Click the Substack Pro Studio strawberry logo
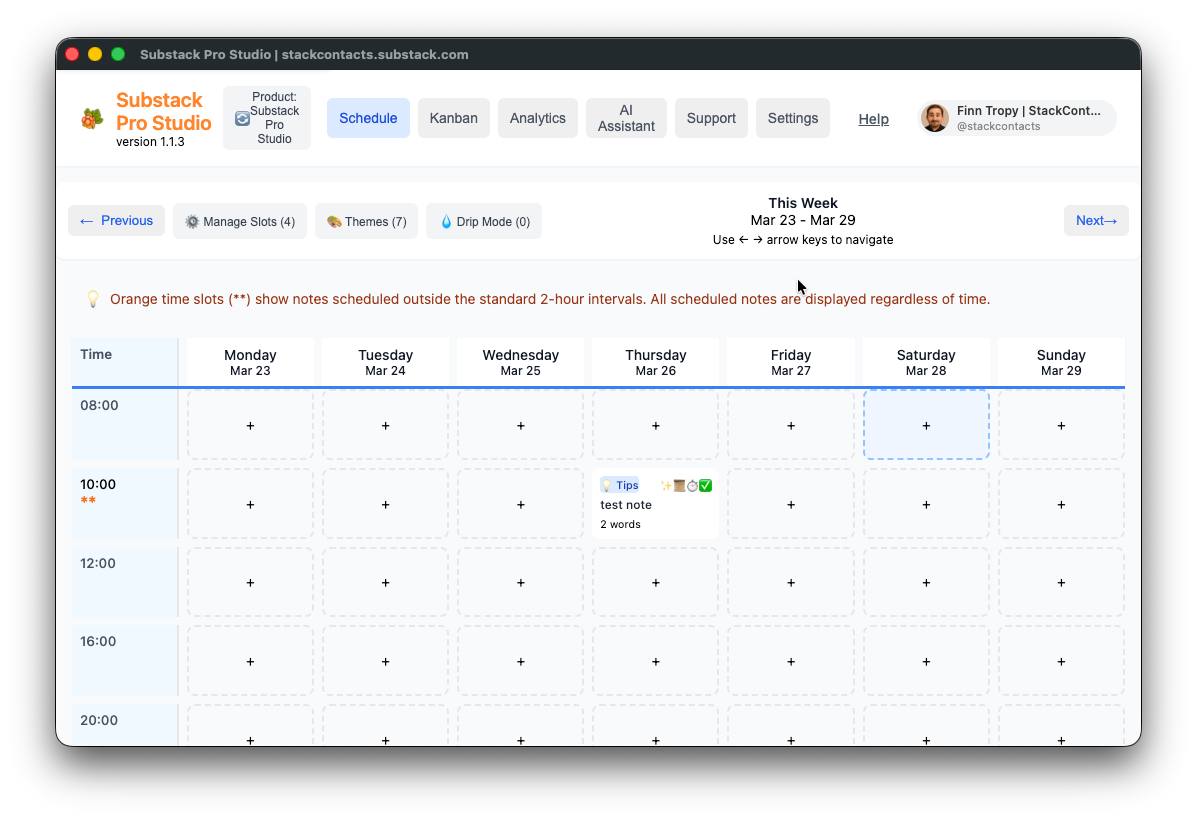Image resolution: width=1197 pixels, height=820 pixels. tap(92, 118)
